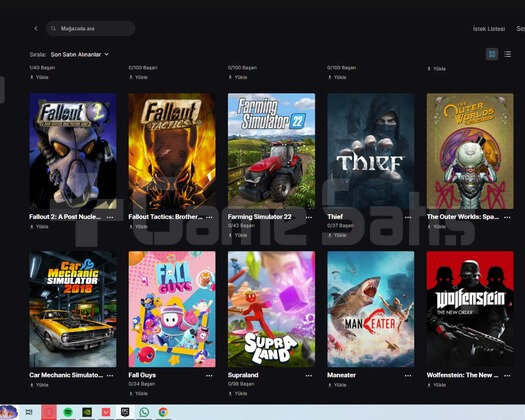This screenshot has width=525, height=420.
Task: Open NVIDIA app from the taskbar
Action: 87,412
